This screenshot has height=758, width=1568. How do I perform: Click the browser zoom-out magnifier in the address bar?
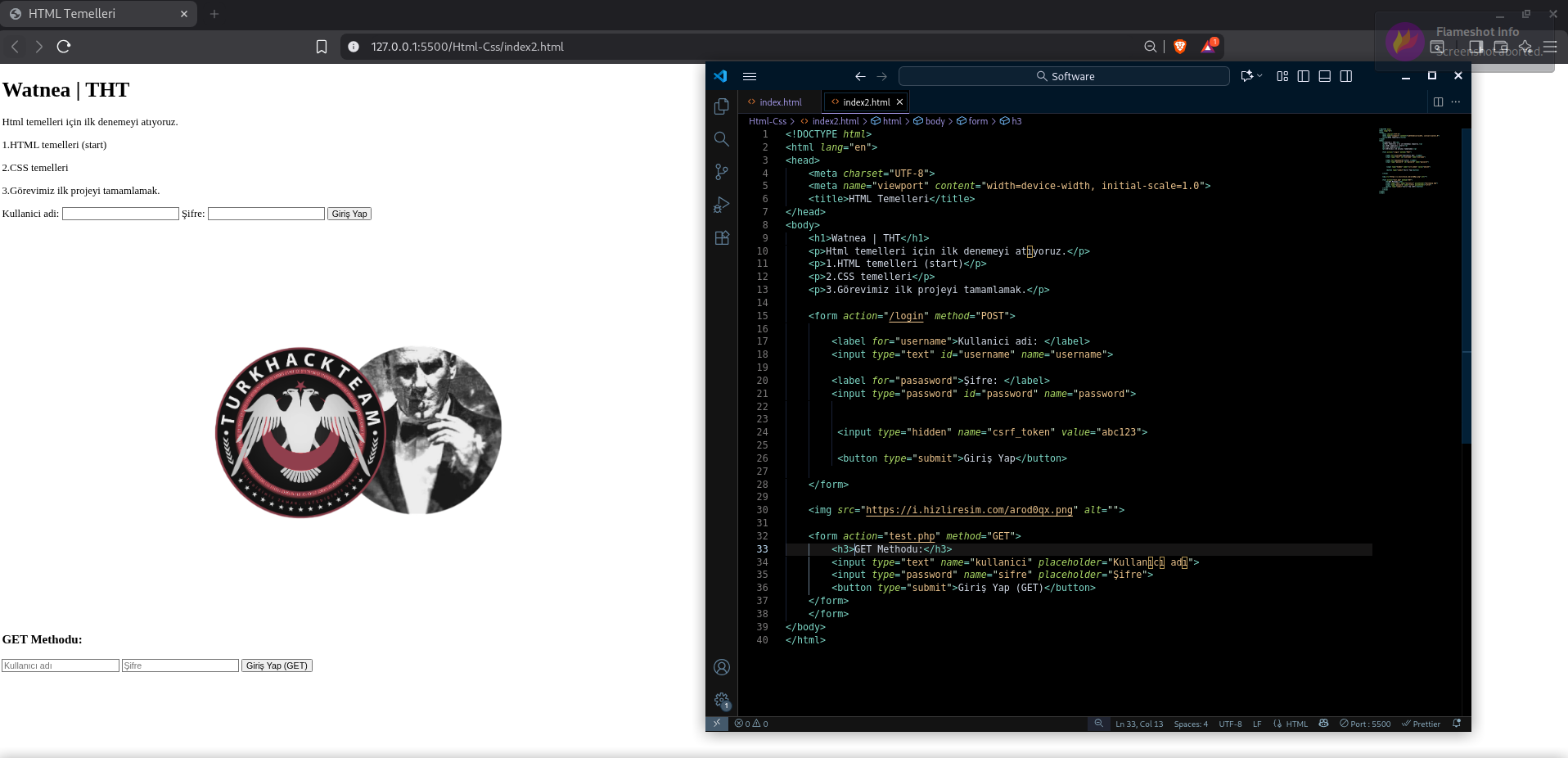1150,47
